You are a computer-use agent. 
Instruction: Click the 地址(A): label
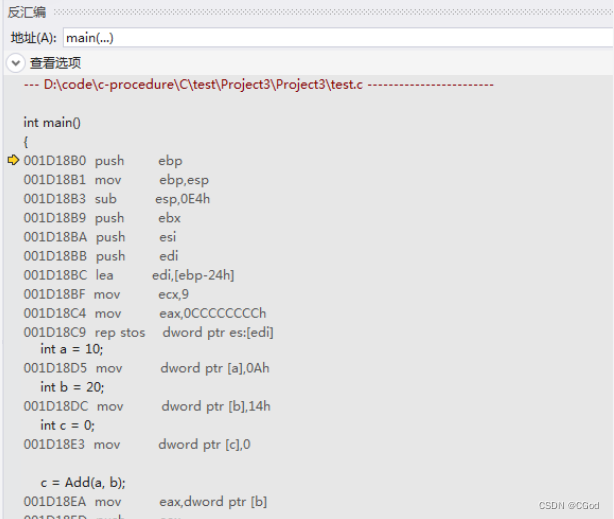point(34,38)
